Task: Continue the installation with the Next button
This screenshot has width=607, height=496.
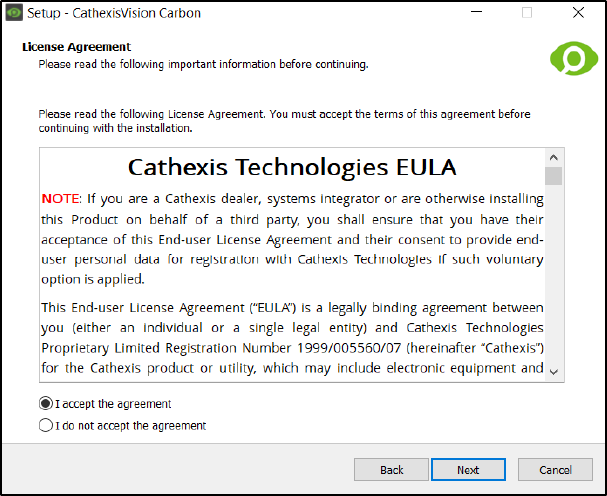Action: click(468, 470)
